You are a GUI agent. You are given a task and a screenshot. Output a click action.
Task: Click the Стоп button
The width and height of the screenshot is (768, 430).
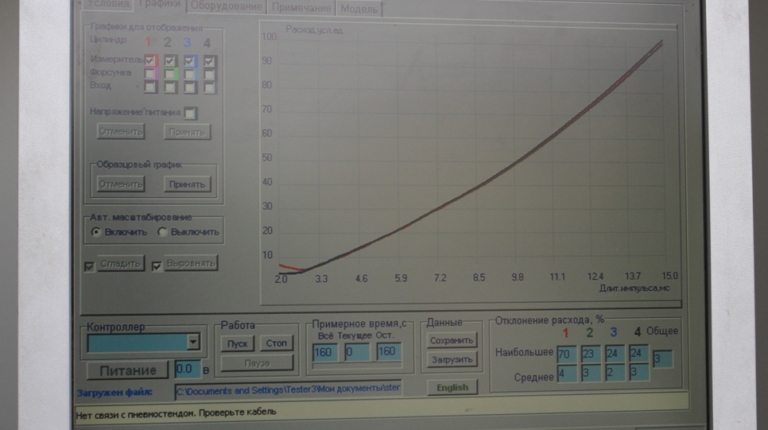(x=278, y=343)
